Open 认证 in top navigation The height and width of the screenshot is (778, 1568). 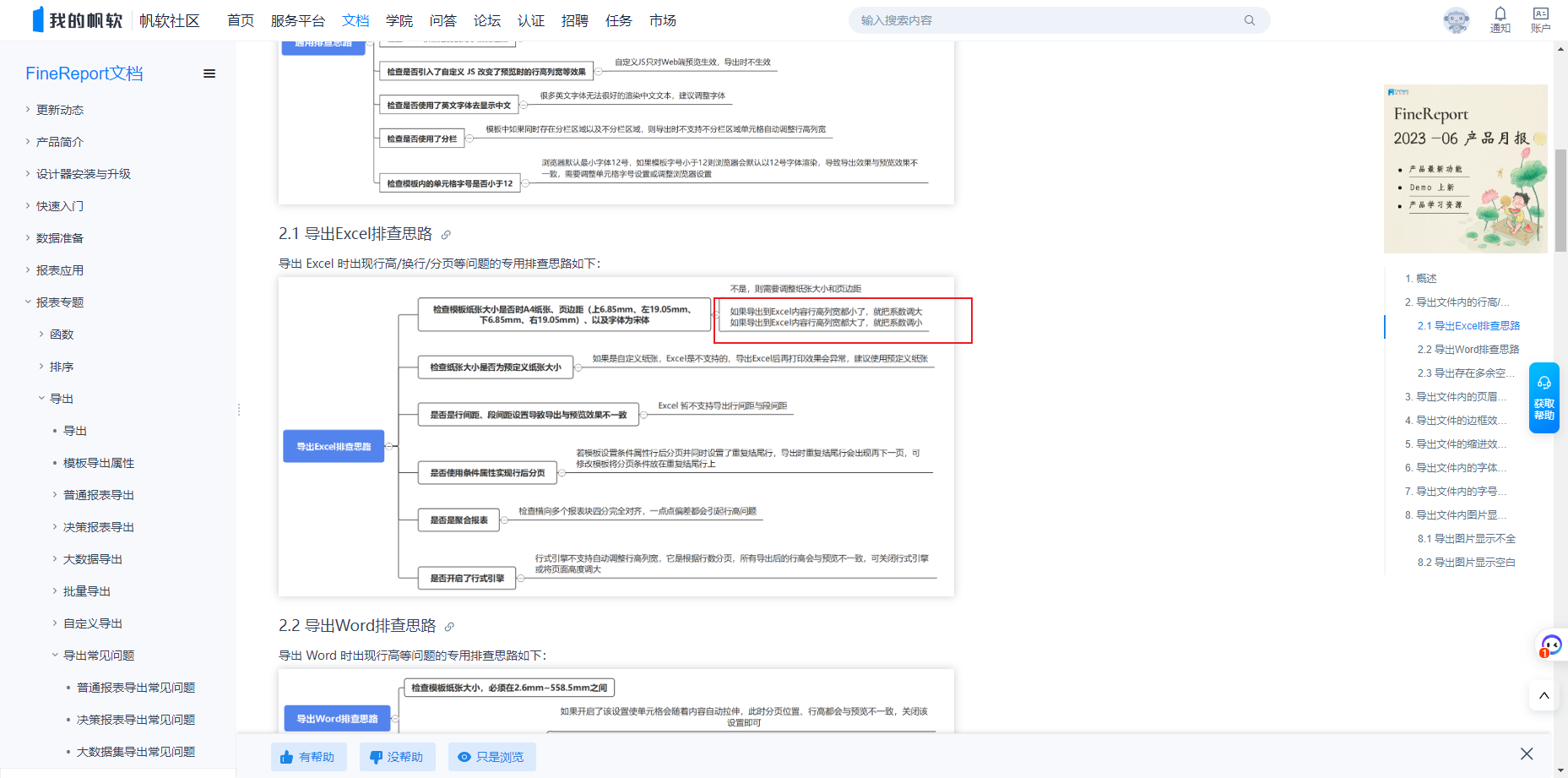click(x=531, y=20)
